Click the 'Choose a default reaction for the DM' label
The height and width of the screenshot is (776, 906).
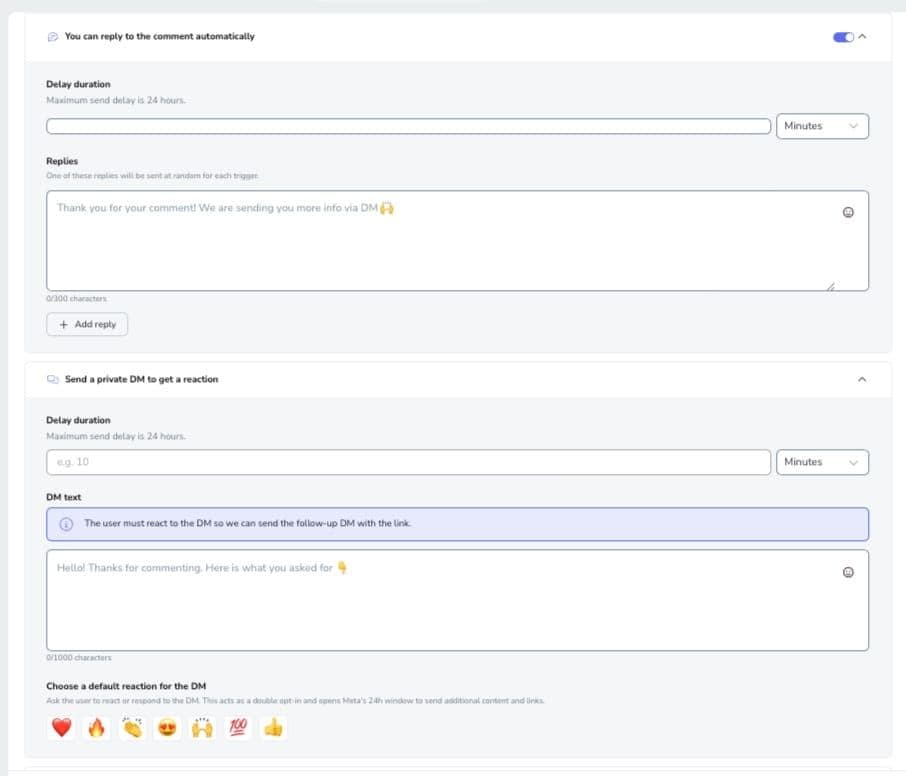coord(126,686)
